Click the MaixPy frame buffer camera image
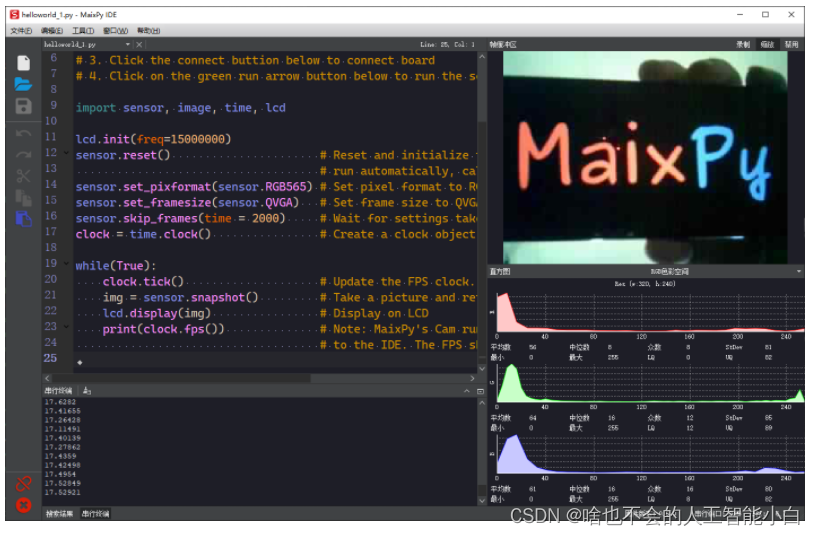The width and height of the screenshot is (815, 536). pos(645,158)
